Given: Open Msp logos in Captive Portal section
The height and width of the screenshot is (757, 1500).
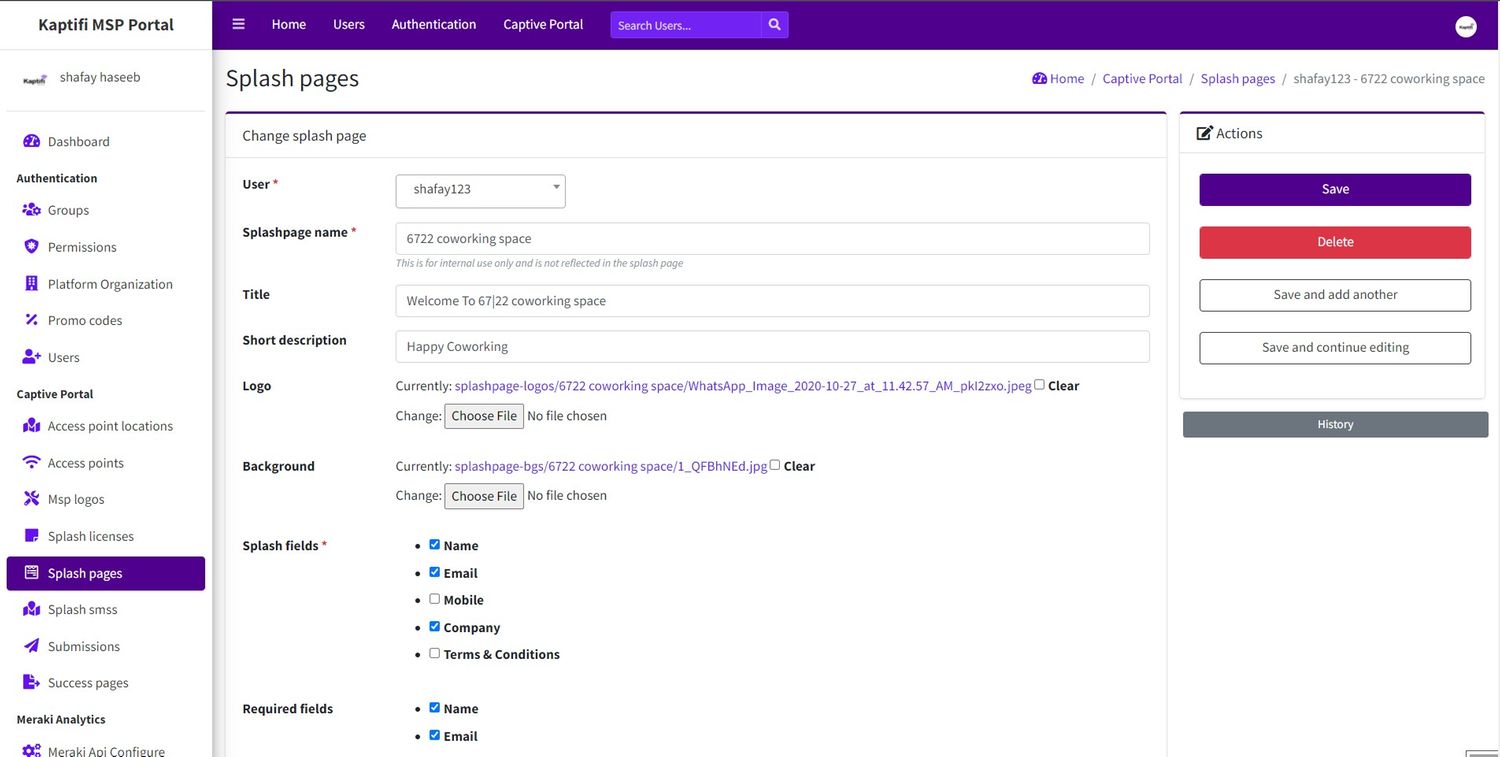Looking at the screenshot, I should coord(74,499).
